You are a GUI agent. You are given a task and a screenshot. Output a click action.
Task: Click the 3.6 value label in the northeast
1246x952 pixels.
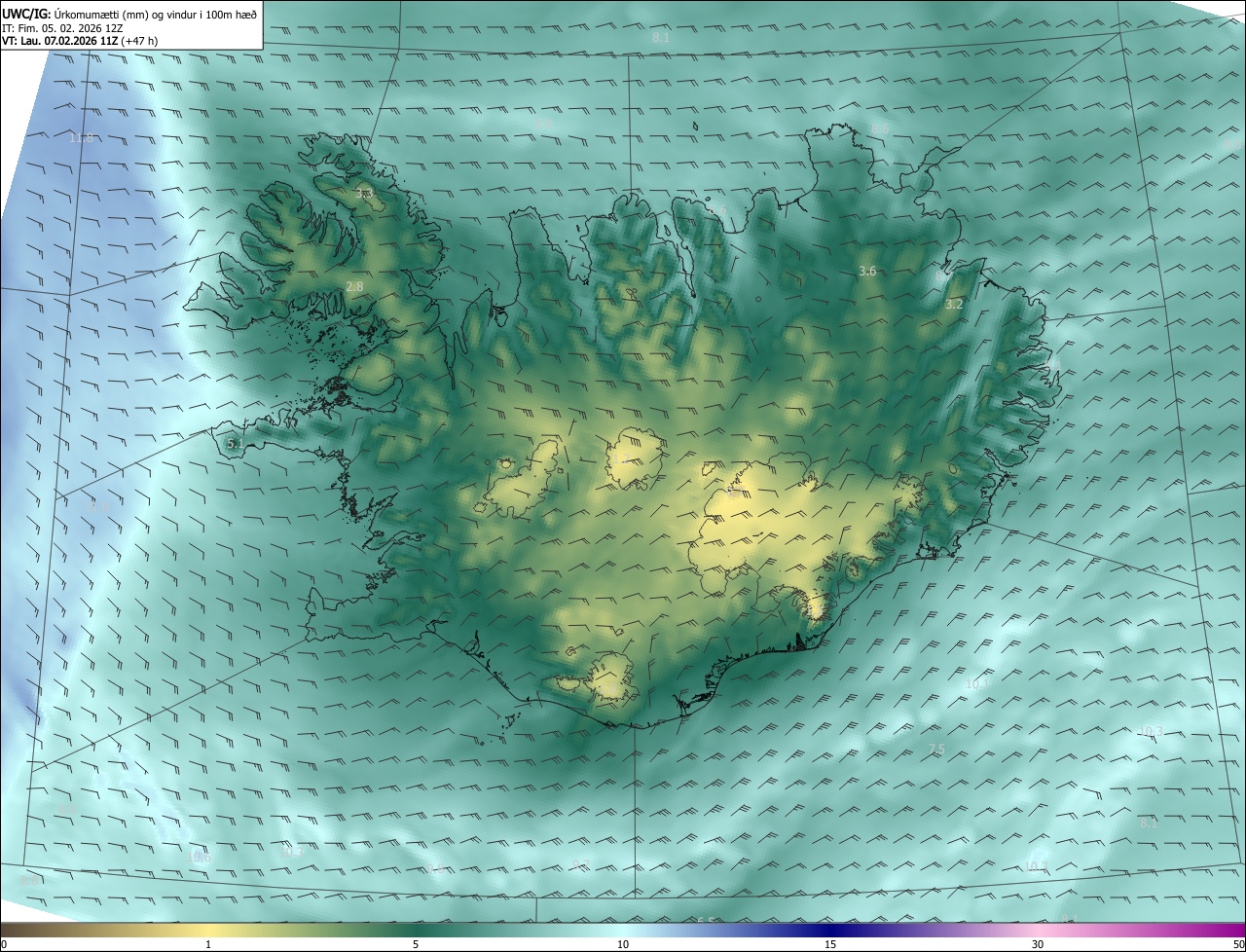(868, 271)
